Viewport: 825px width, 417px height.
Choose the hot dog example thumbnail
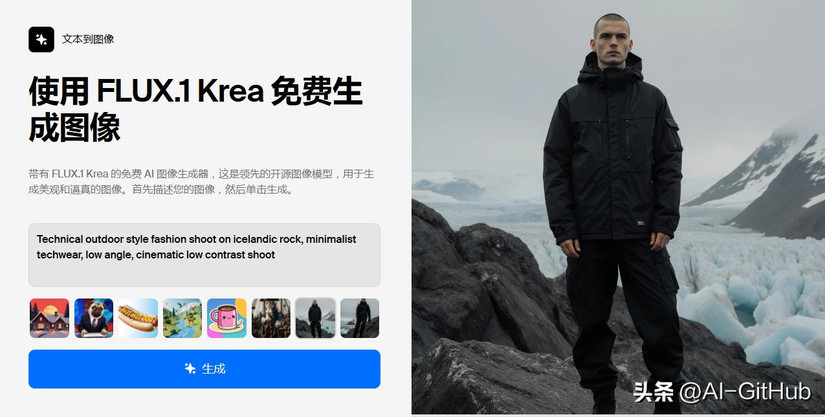tap(138, 318)
